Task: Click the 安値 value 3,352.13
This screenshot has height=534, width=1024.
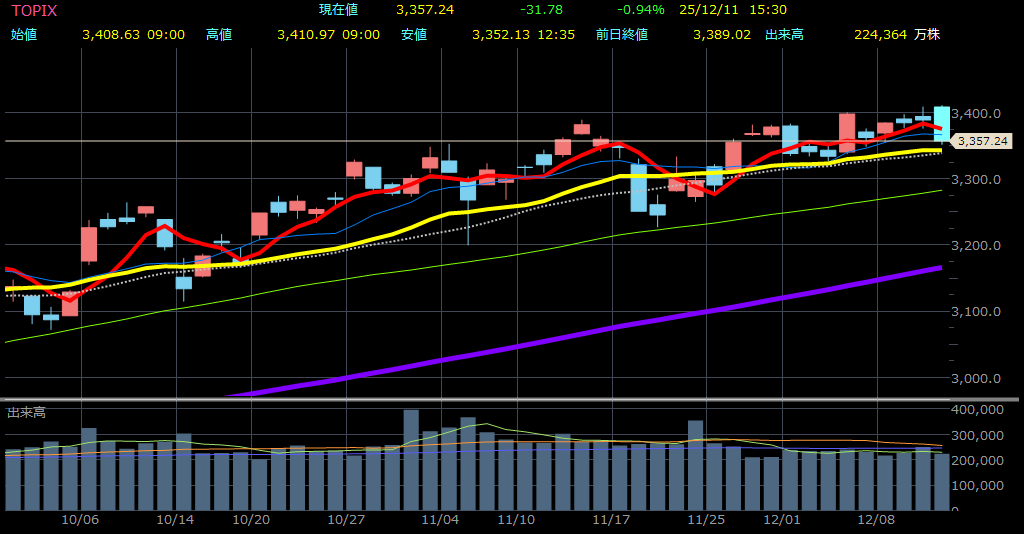Action: (503, 34)
